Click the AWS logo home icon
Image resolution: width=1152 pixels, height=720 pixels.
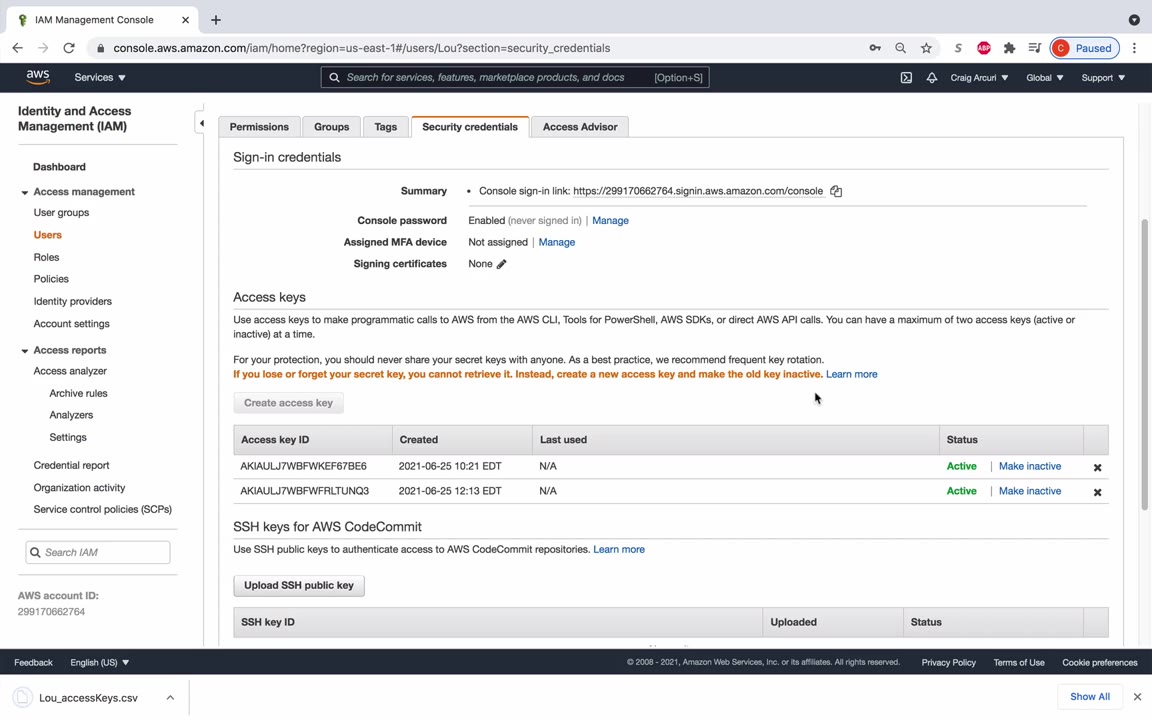[x=37, y=77]
